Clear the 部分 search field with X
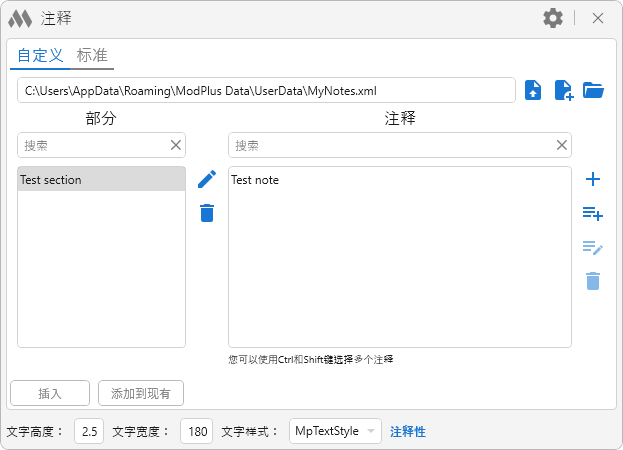623x450 pixels. point(176,145)
